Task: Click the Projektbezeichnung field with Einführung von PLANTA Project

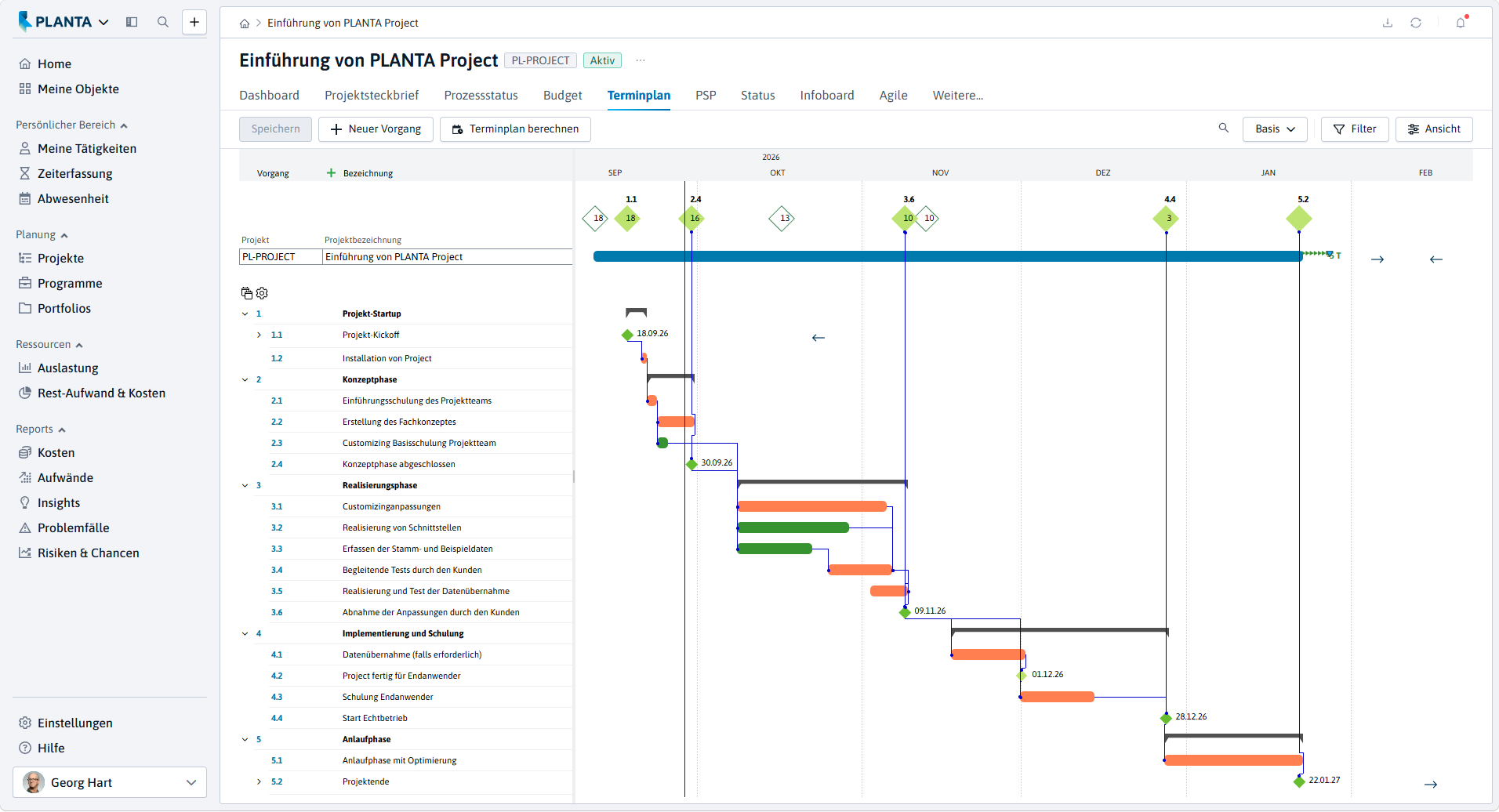Action: pos(447,257)
